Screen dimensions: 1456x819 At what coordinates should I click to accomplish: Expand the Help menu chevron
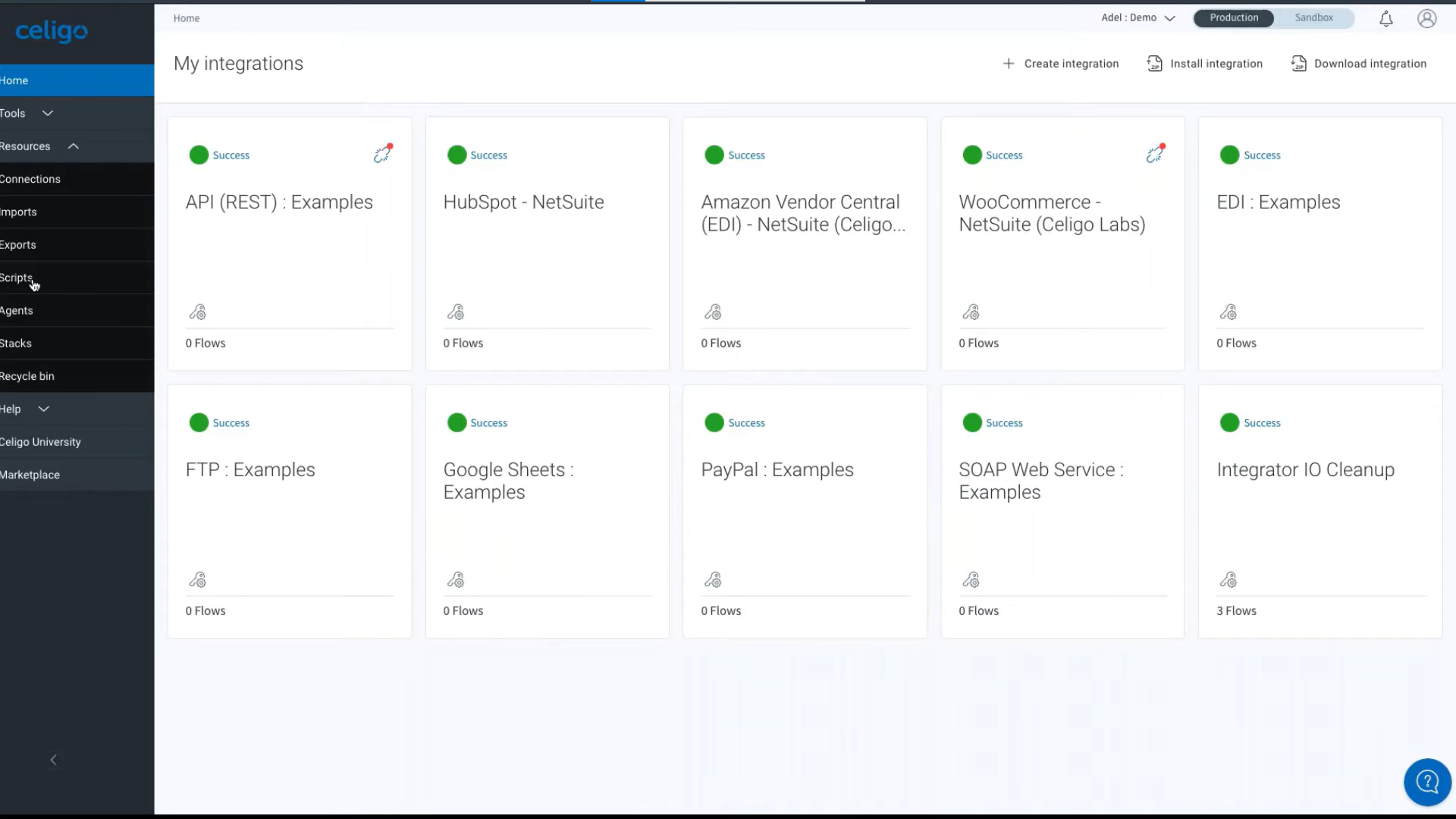[44, 409]
